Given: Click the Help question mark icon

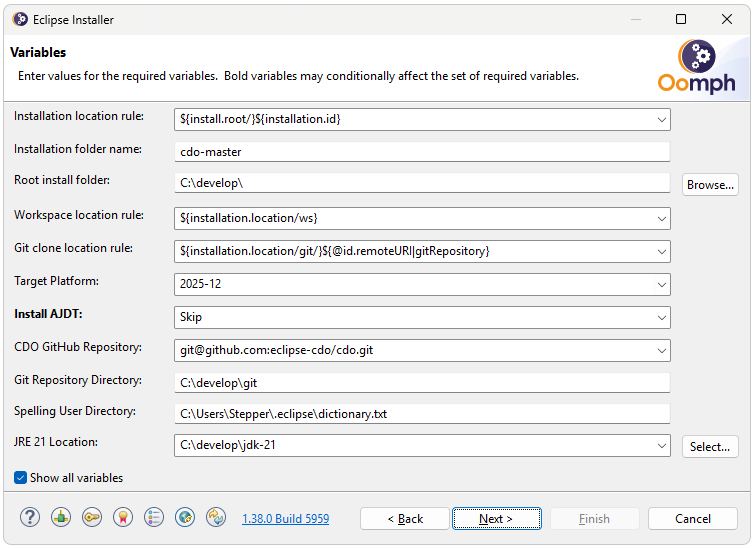Looking at the screenshot, I should 30,517.
